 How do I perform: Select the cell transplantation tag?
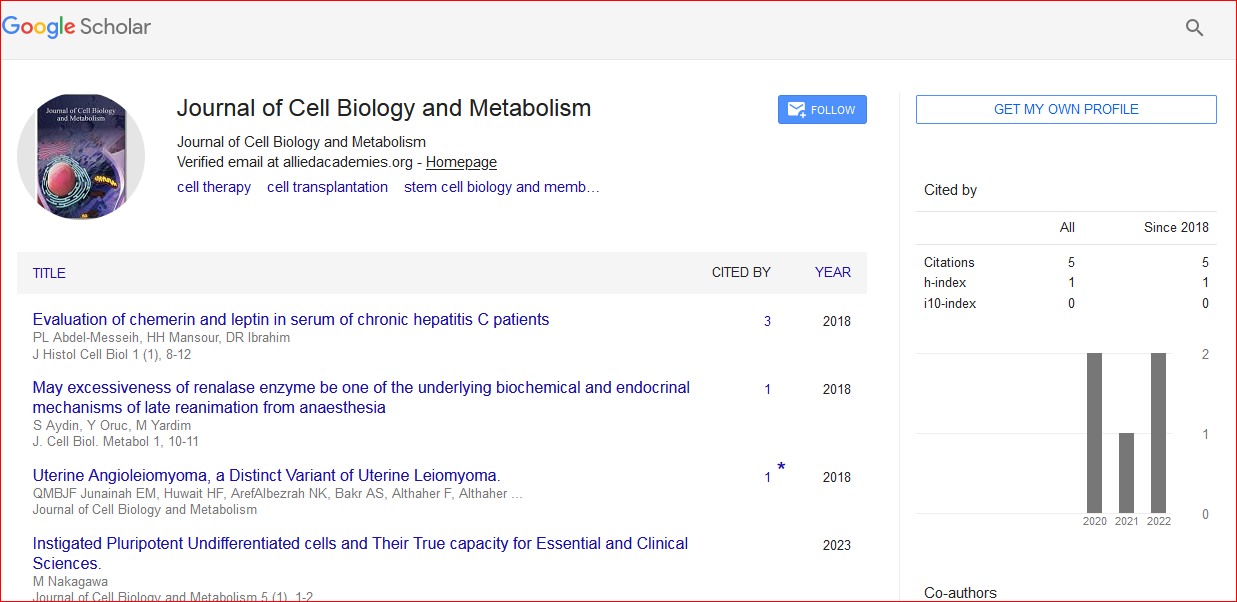pyautogui.click(x=327, y=187)
